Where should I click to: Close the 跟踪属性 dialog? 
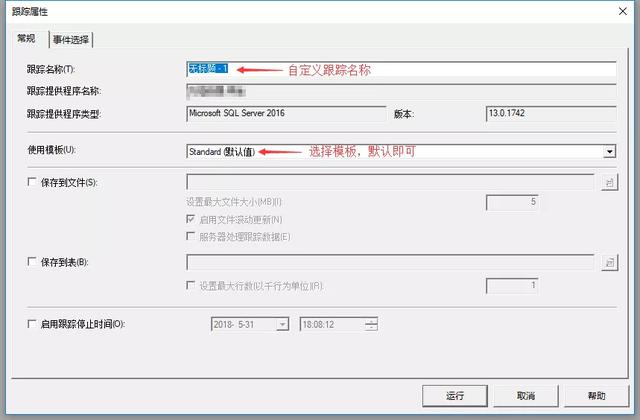pyautogui.click(x=622, y=11)
